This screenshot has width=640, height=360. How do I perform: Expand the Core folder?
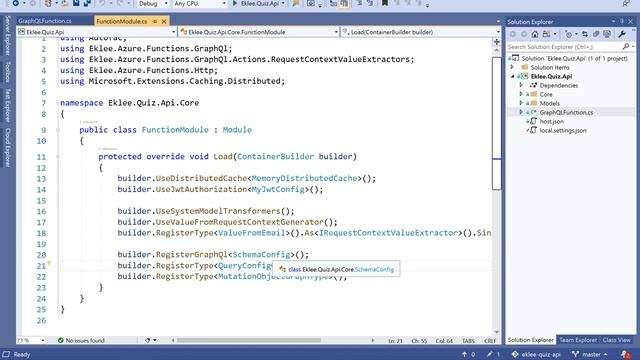click(x=521, y=94)
